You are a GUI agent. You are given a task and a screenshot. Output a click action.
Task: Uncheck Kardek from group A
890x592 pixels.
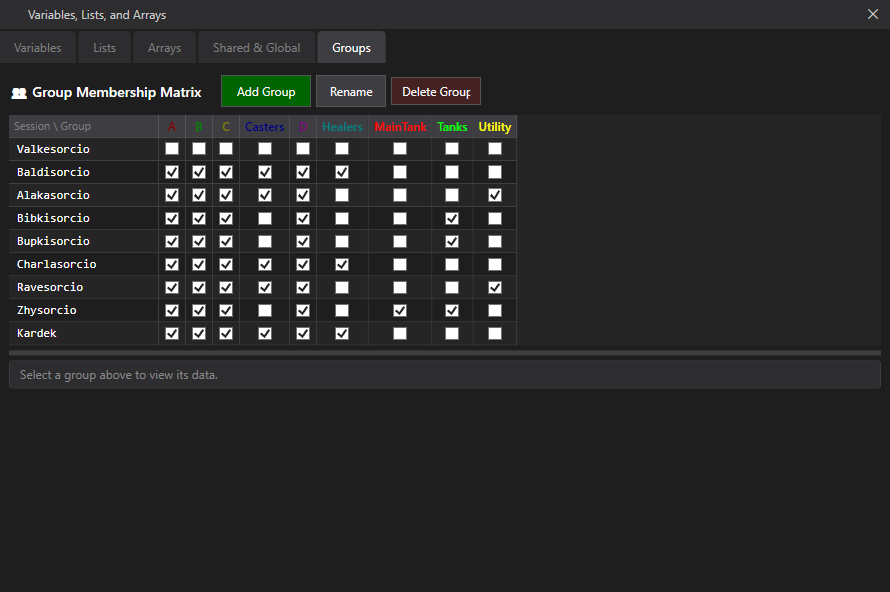pyautogui.click(x=172, y=333)
